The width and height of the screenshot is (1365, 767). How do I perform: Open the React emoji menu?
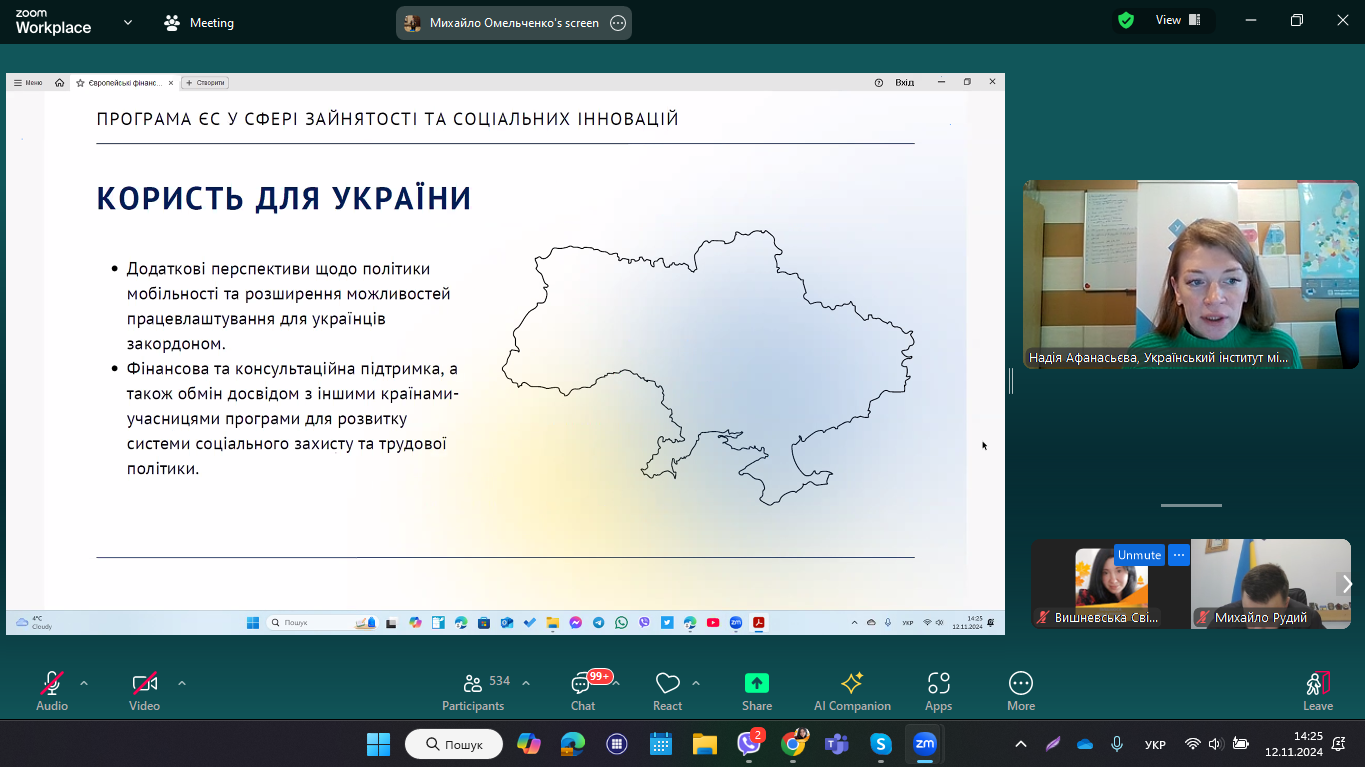[x=667, y=691]
